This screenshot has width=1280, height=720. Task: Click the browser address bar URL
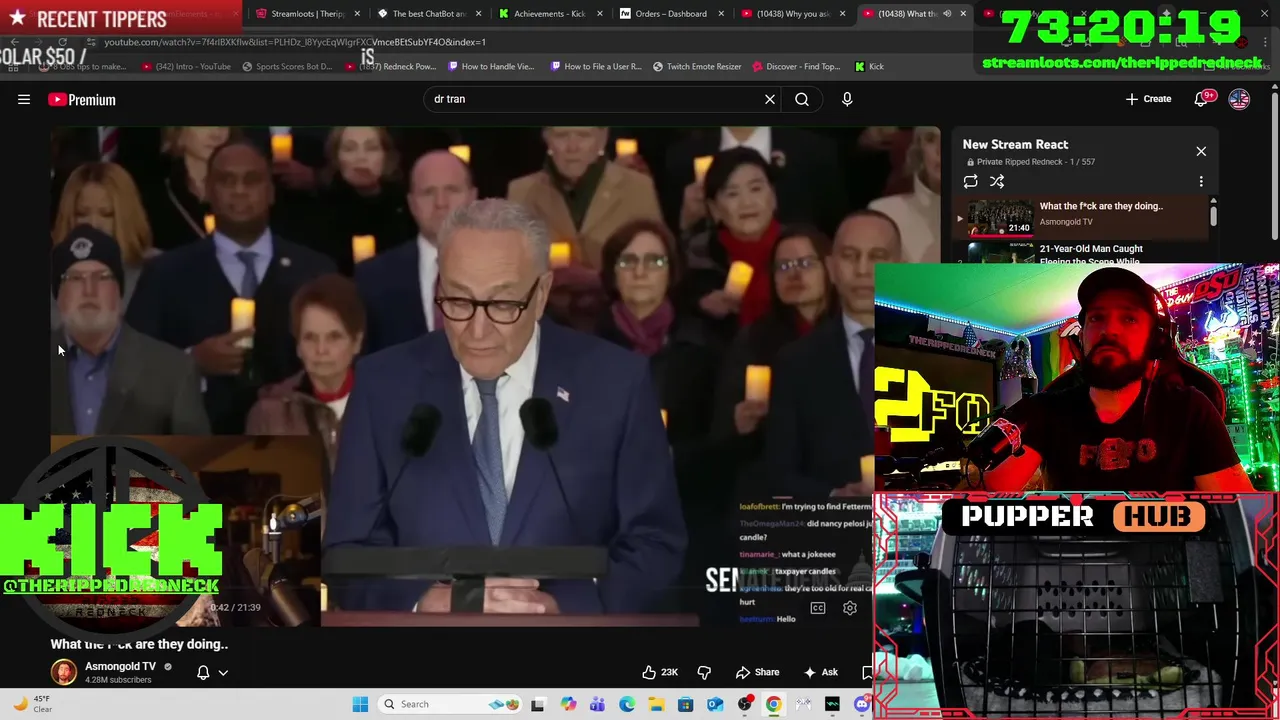pos(295,42)
